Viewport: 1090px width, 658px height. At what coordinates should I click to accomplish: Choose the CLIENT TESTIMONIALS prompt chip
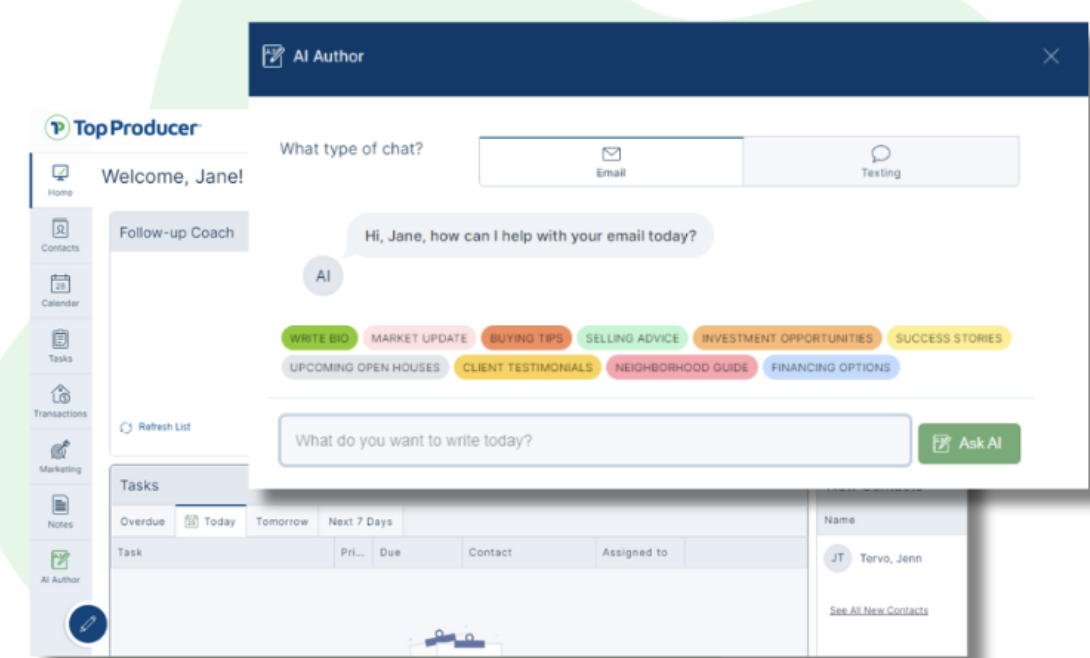point(528,367)
